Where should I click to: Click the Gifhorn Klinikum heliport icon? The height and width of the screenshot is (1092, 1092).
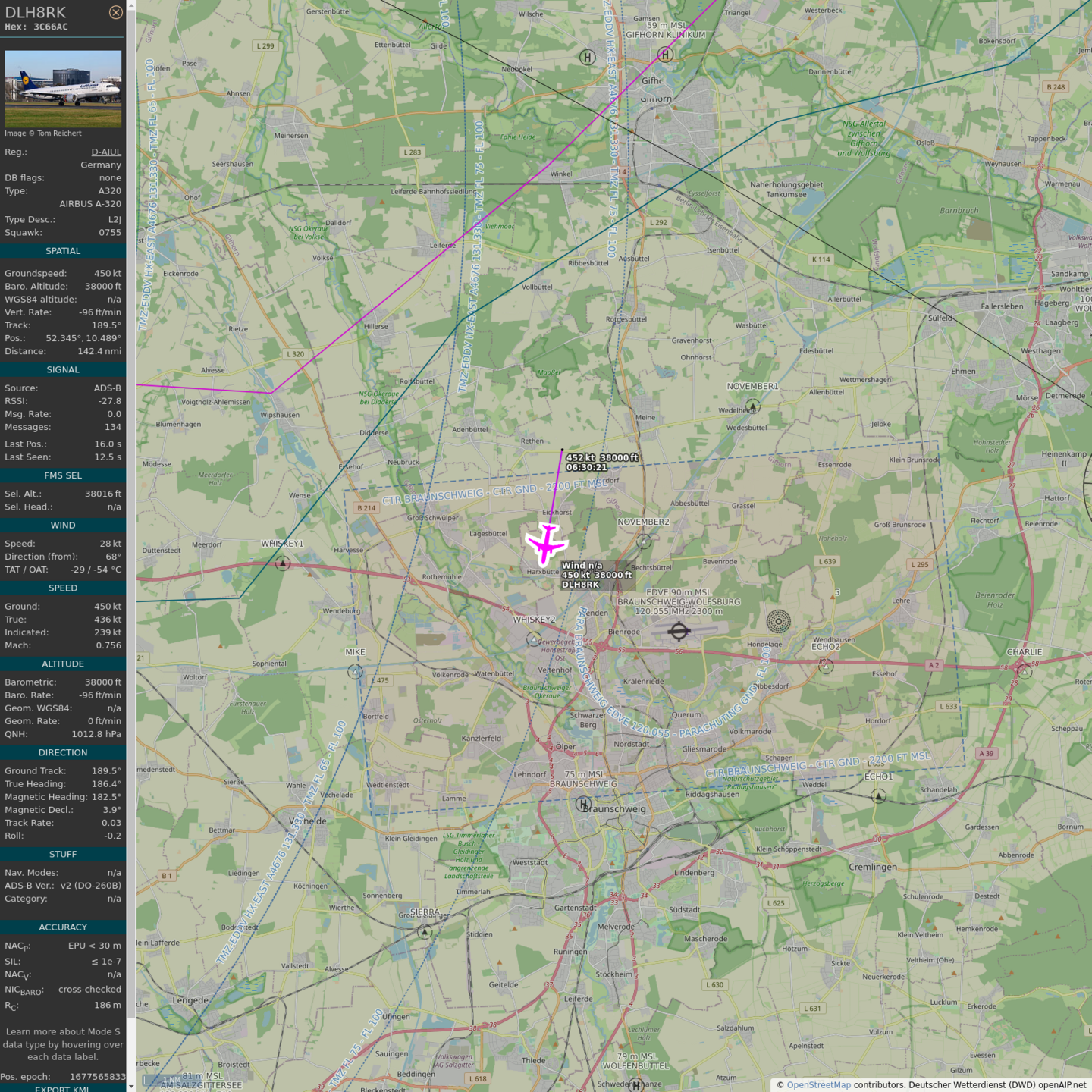[x=665, y=55]
